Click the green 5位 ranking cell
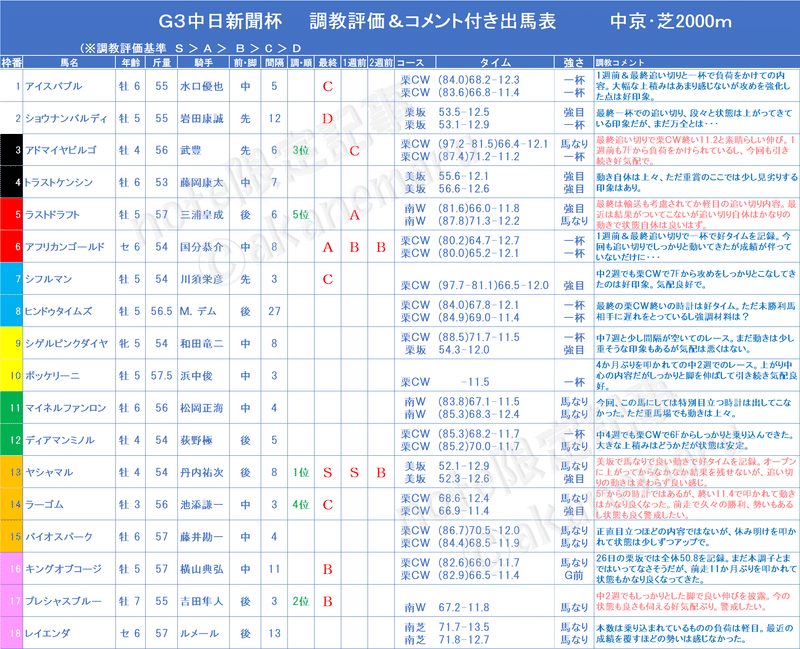Viewport: 800px width, 649px height. [x=301, y=215]
